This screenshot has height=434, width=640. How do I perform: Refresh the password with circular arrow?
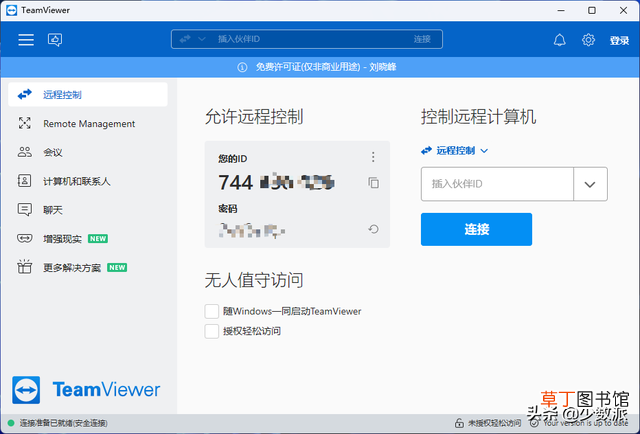tap(373, 229)
